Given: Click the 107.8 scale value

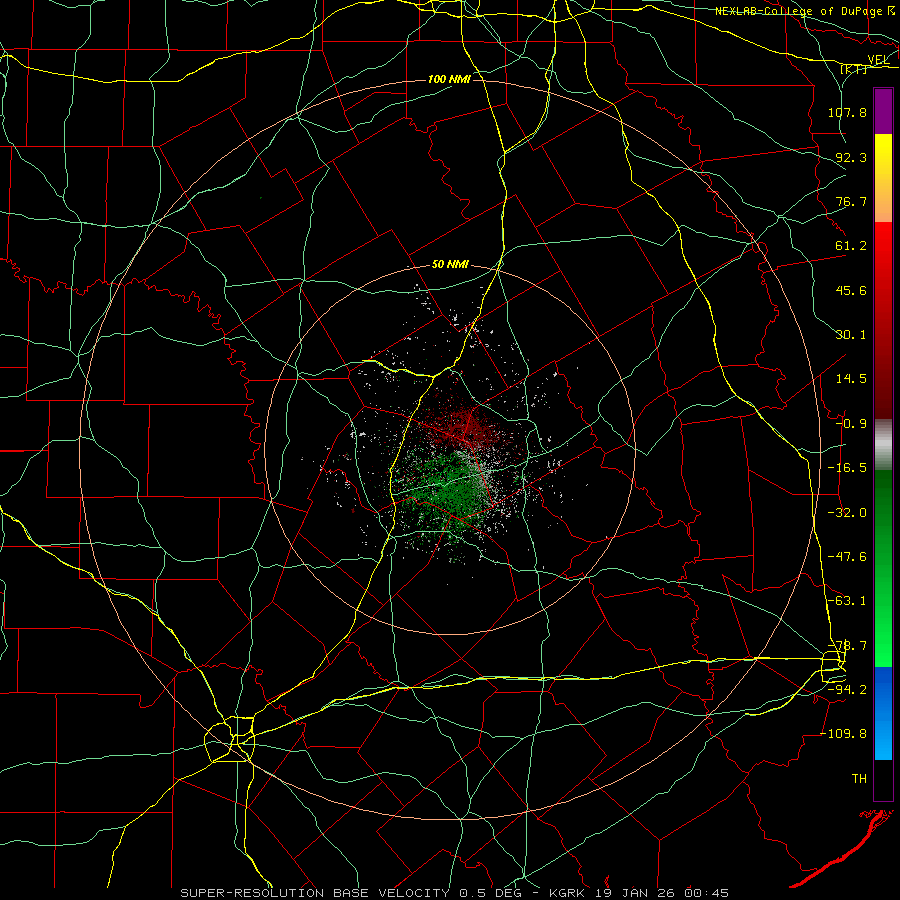Looking at the screenshot, I should [x=847, y=112].
